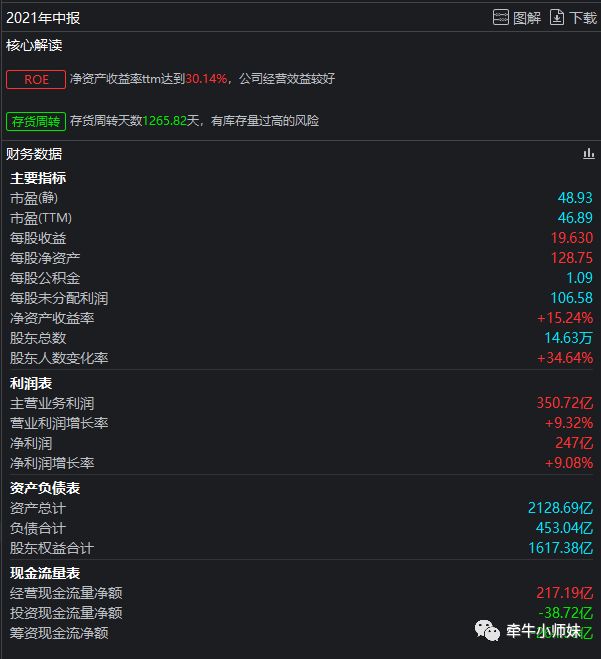The width and height of the screenshot is (601, 659).
Task: Click the 图解 label
Action: 527,18
